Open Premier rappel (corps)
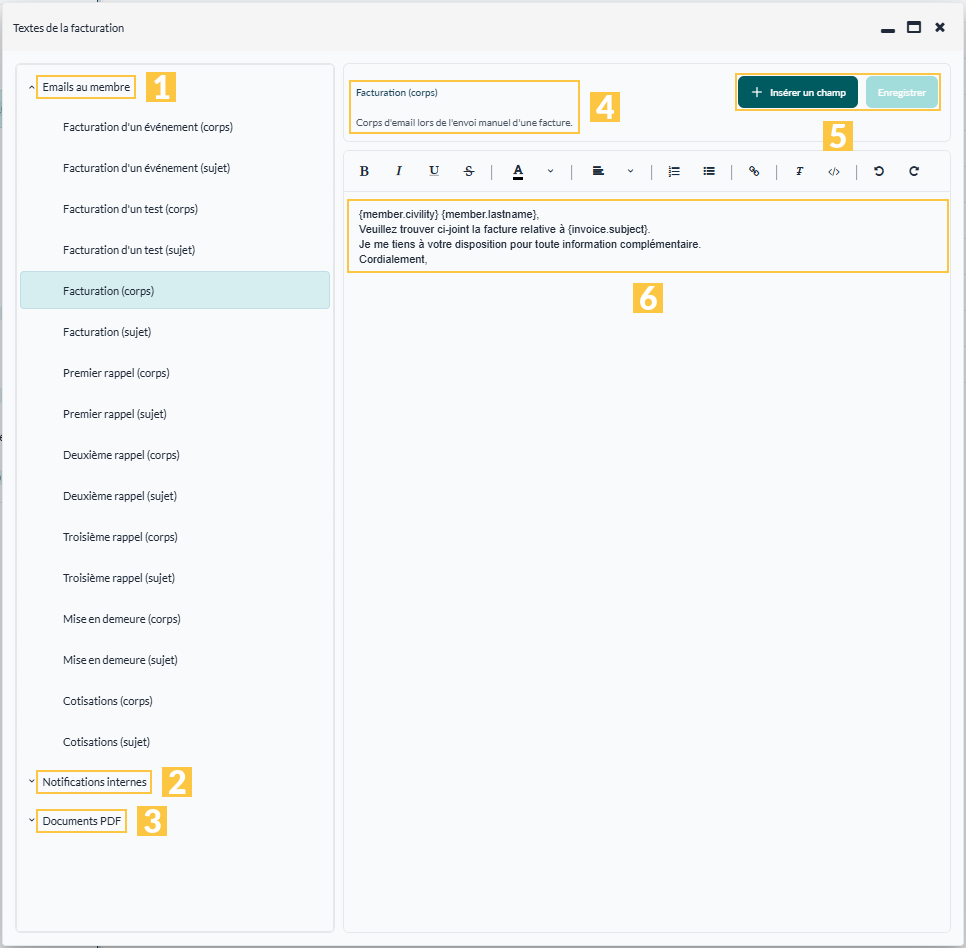This screenshot has width=966, height=948. 175,373
